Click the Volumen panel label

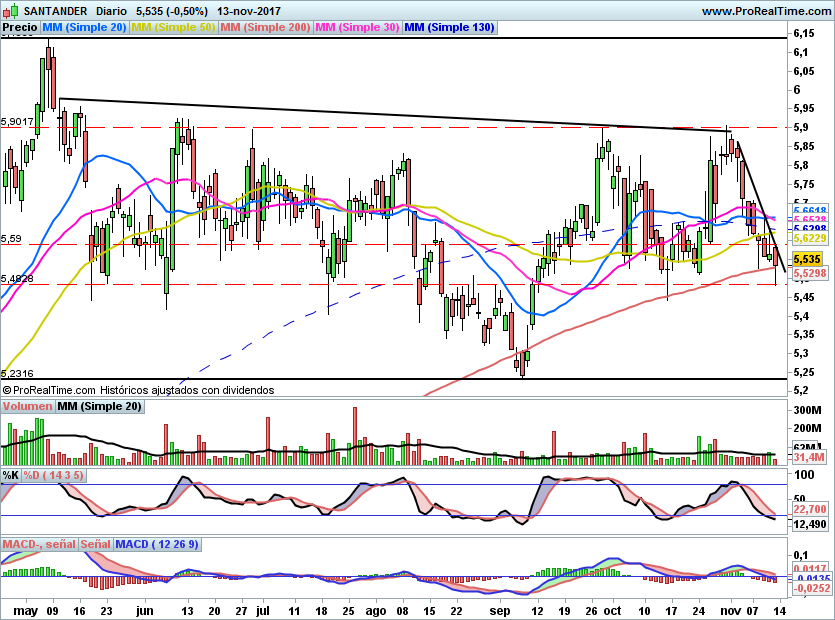tap(27, 406)
